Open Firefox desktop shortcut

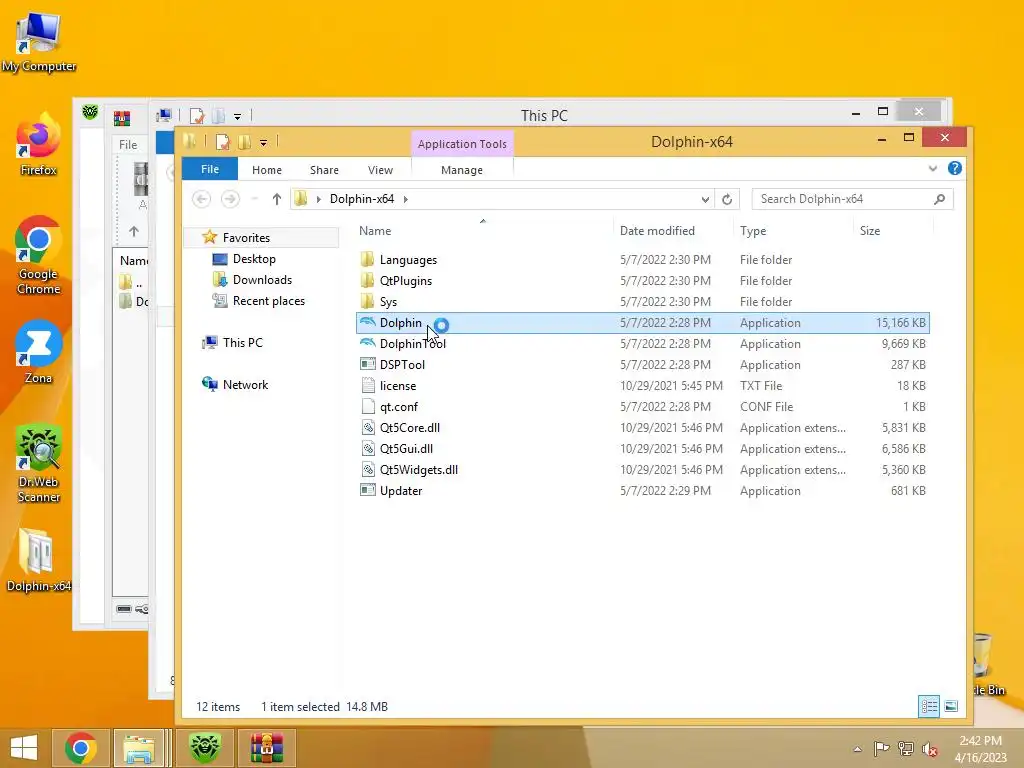38,145
